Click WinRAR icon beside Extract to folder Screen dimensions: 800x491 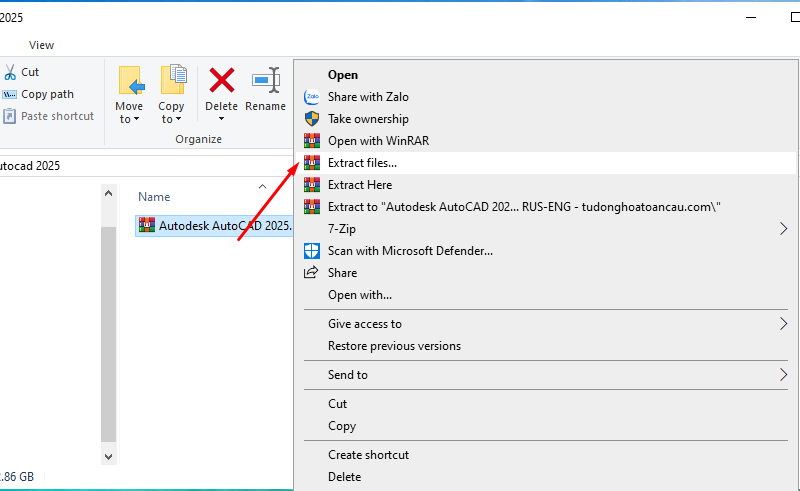pyautogui.click(x=312, y=206)
